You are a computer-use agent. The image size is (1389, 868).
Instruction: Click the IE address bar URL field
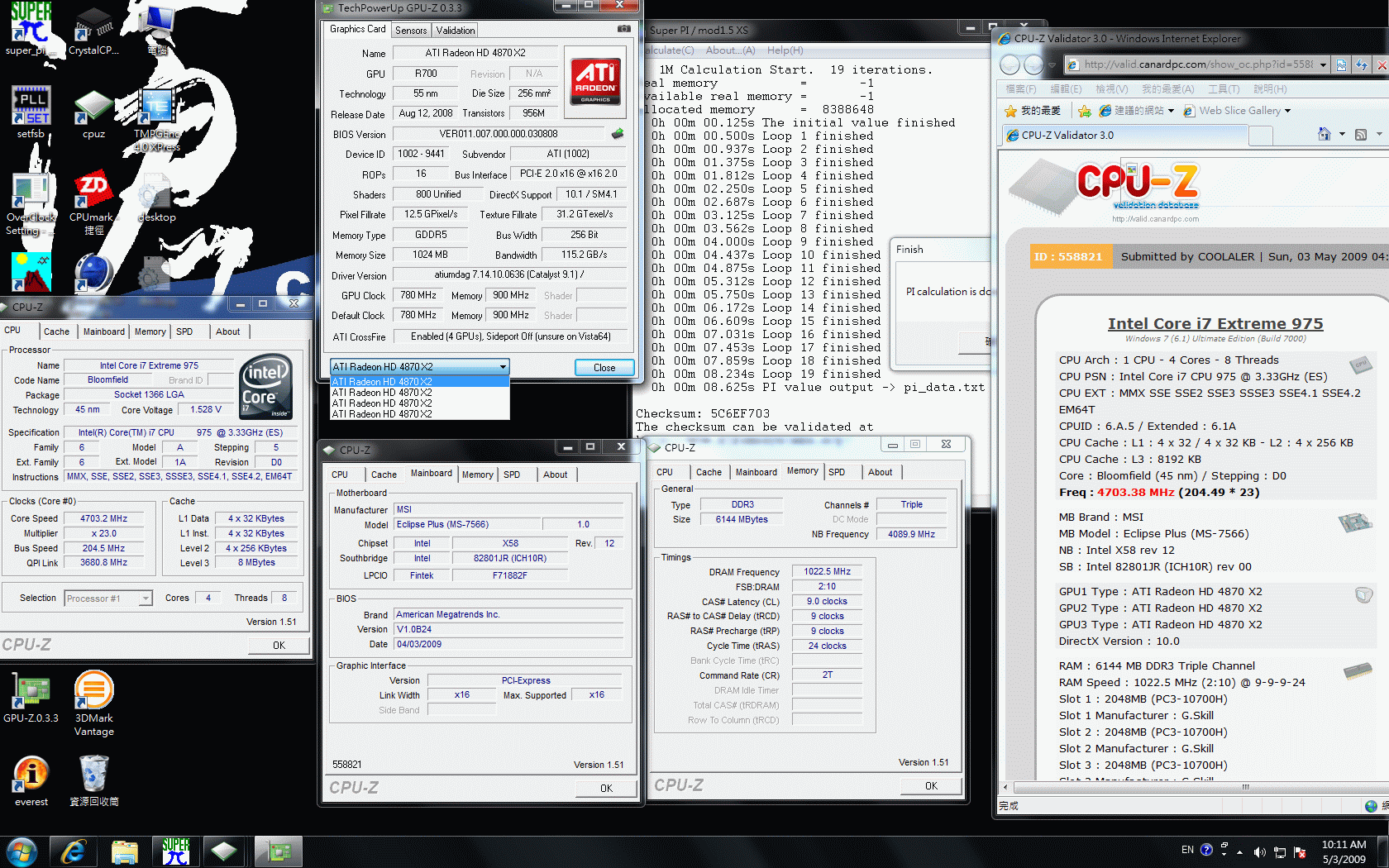(x=1196, y=64)
